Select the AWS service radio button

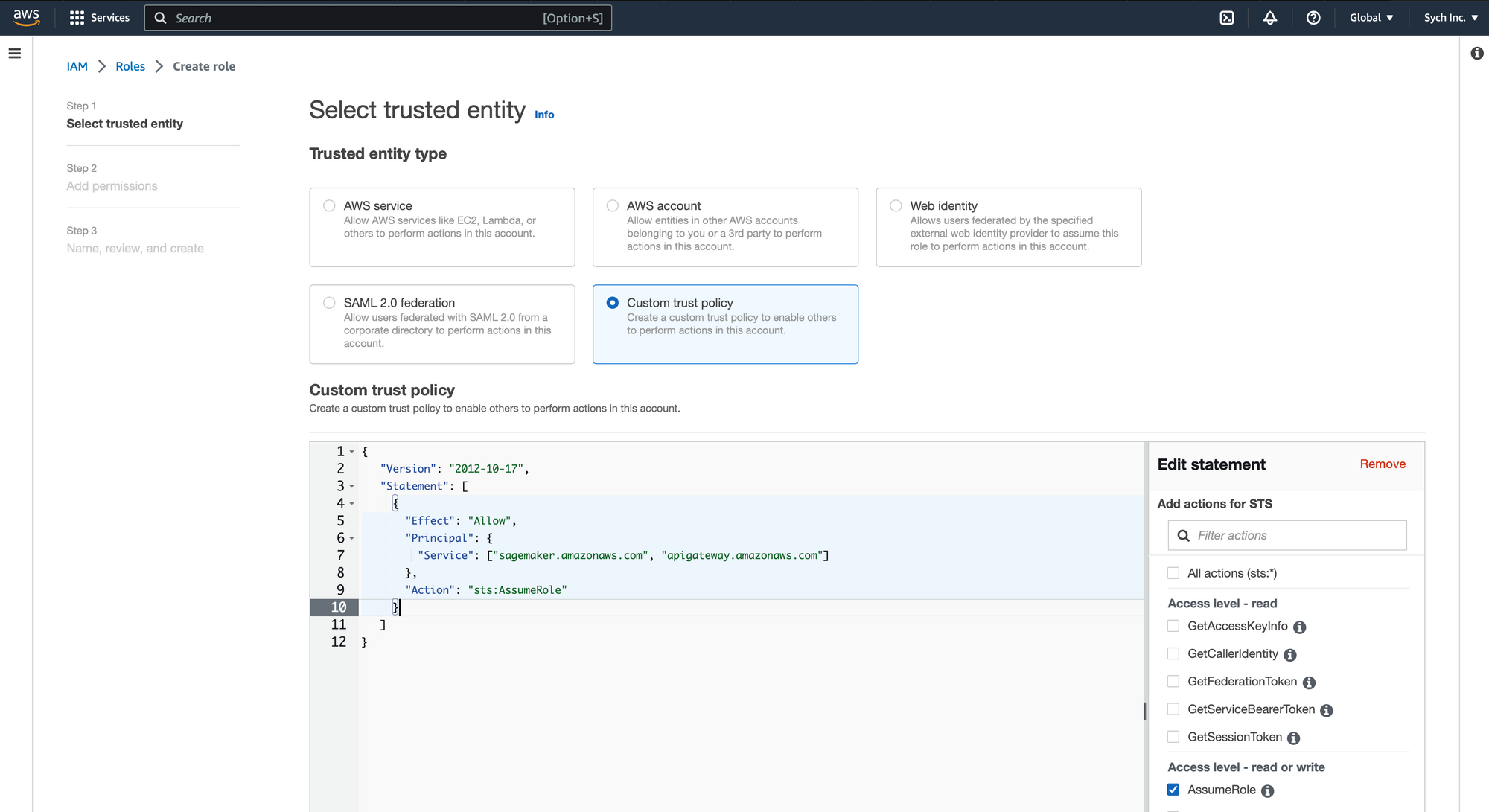[x=329, y=206]
